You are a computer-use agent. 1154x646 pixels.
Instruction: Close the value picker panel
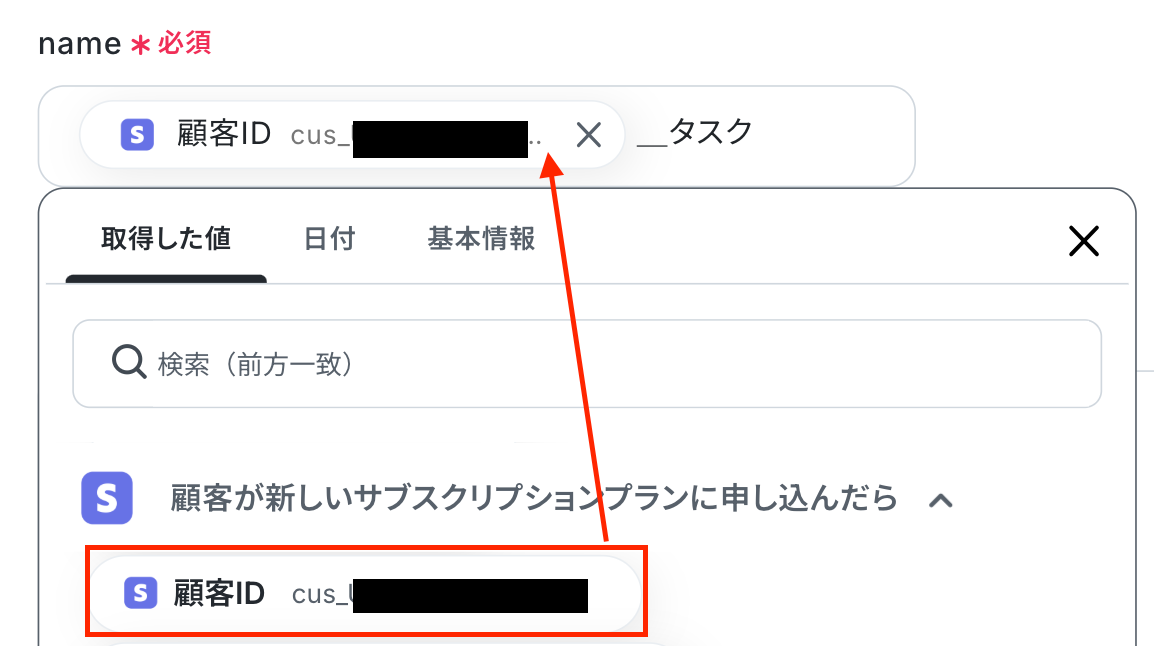[x=1083, y=241]
